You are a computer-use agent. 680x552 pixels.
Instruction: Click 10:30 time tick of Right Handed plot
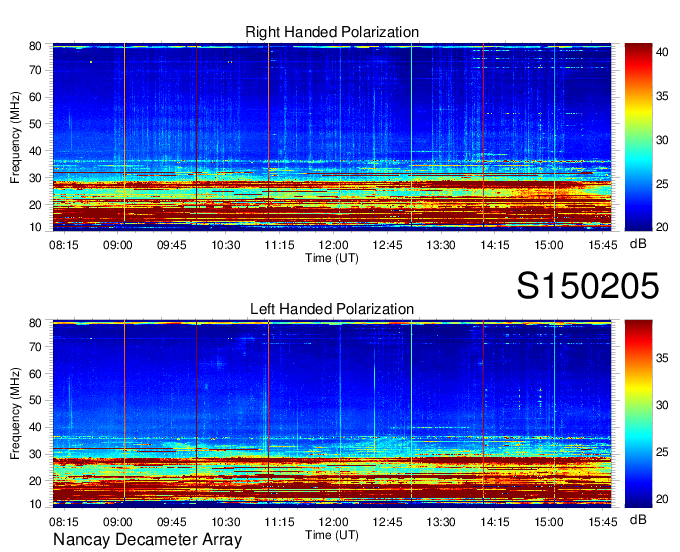pos(226,245)
